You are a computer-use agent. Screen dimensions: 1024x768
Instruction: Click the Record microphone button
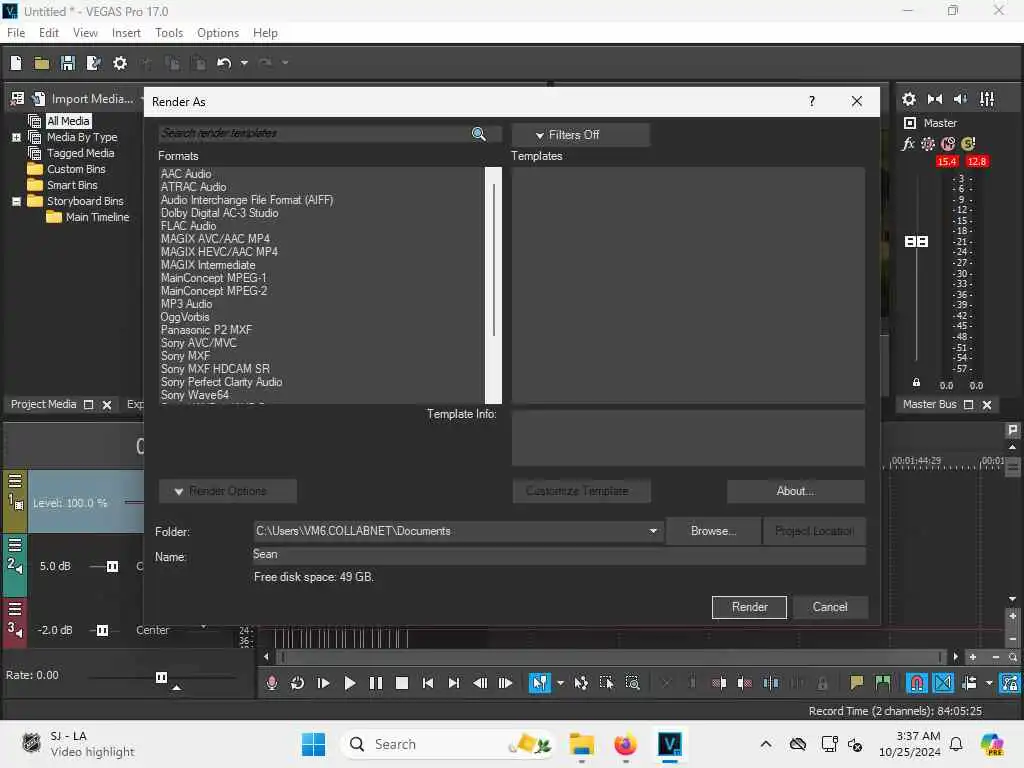pyautogui.click(x=272, y=683)
